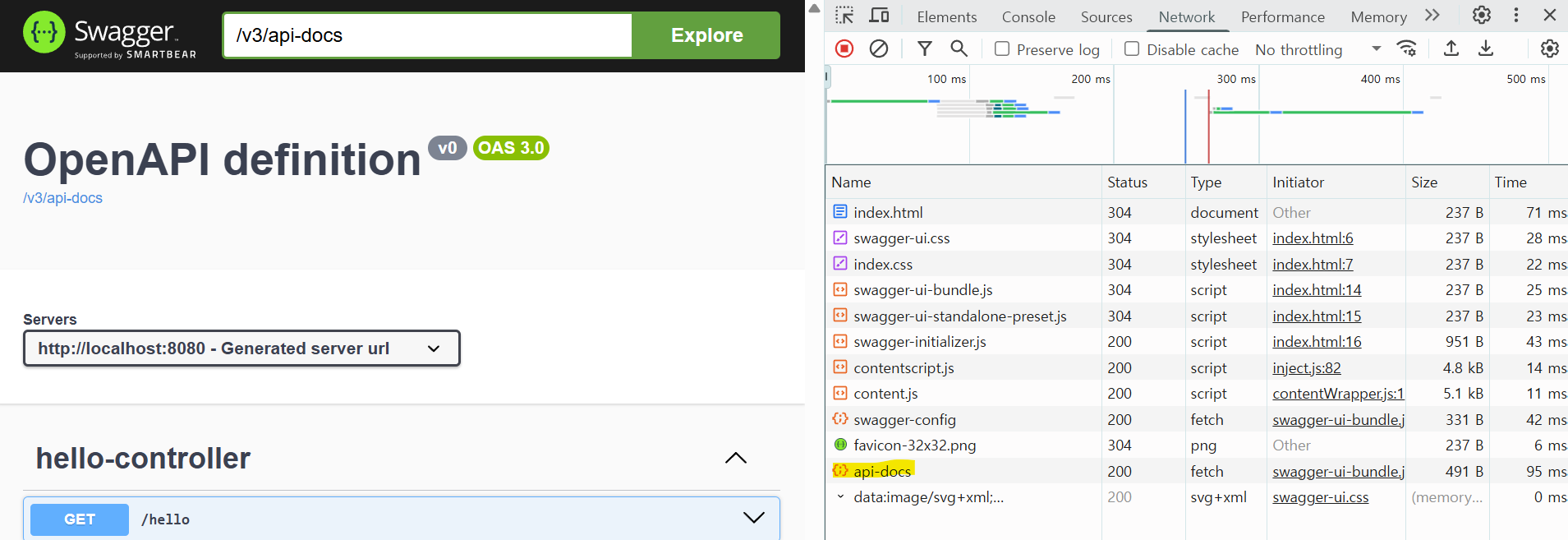Image resolution: width=1568 pixels, height=540 pixels.
Task: Click the Swagger logo icon
Action: pyautogui.click(x=44, y=32)
